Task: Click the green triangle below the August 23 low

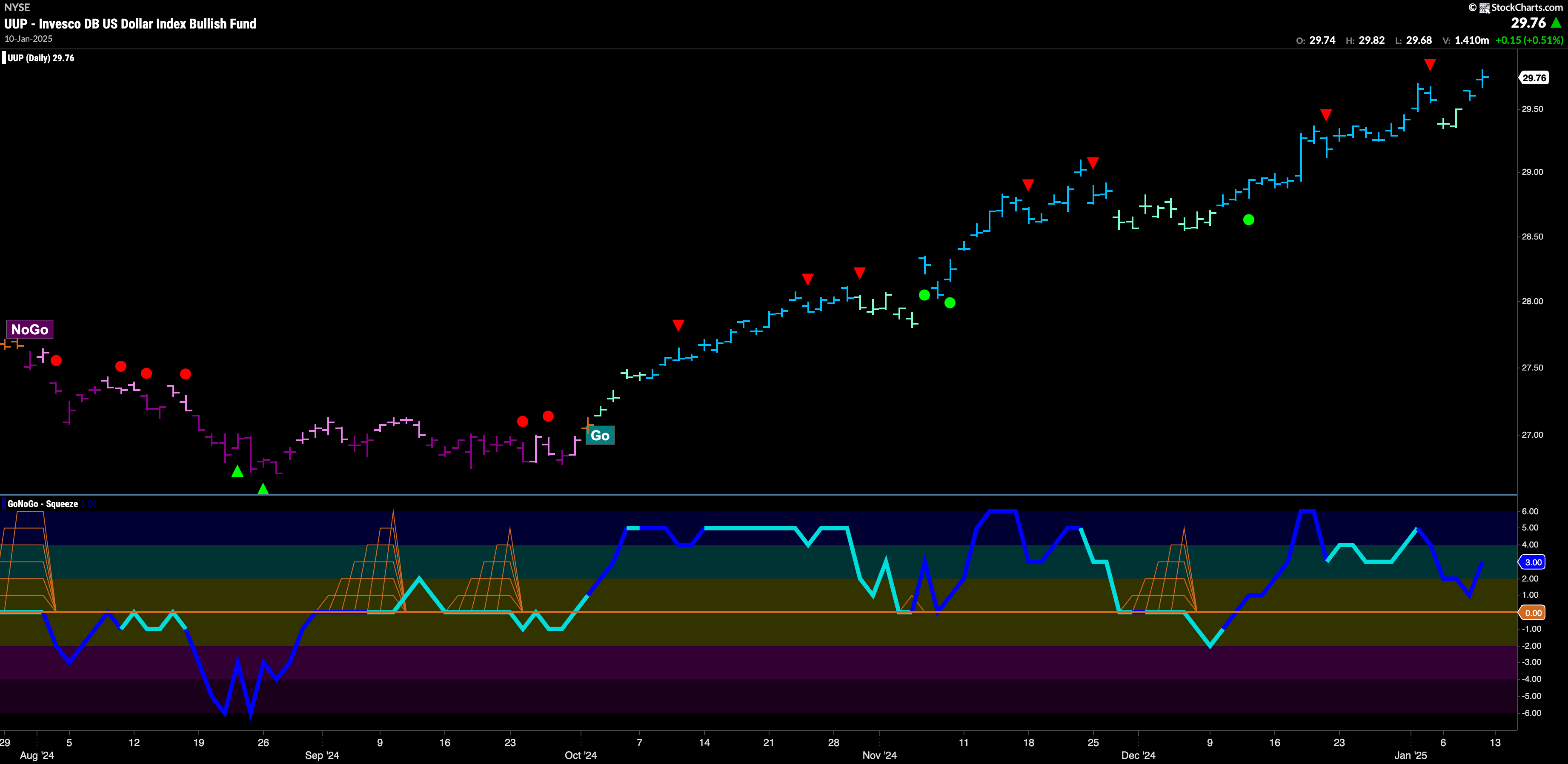Action: click(x=237, y=471)
